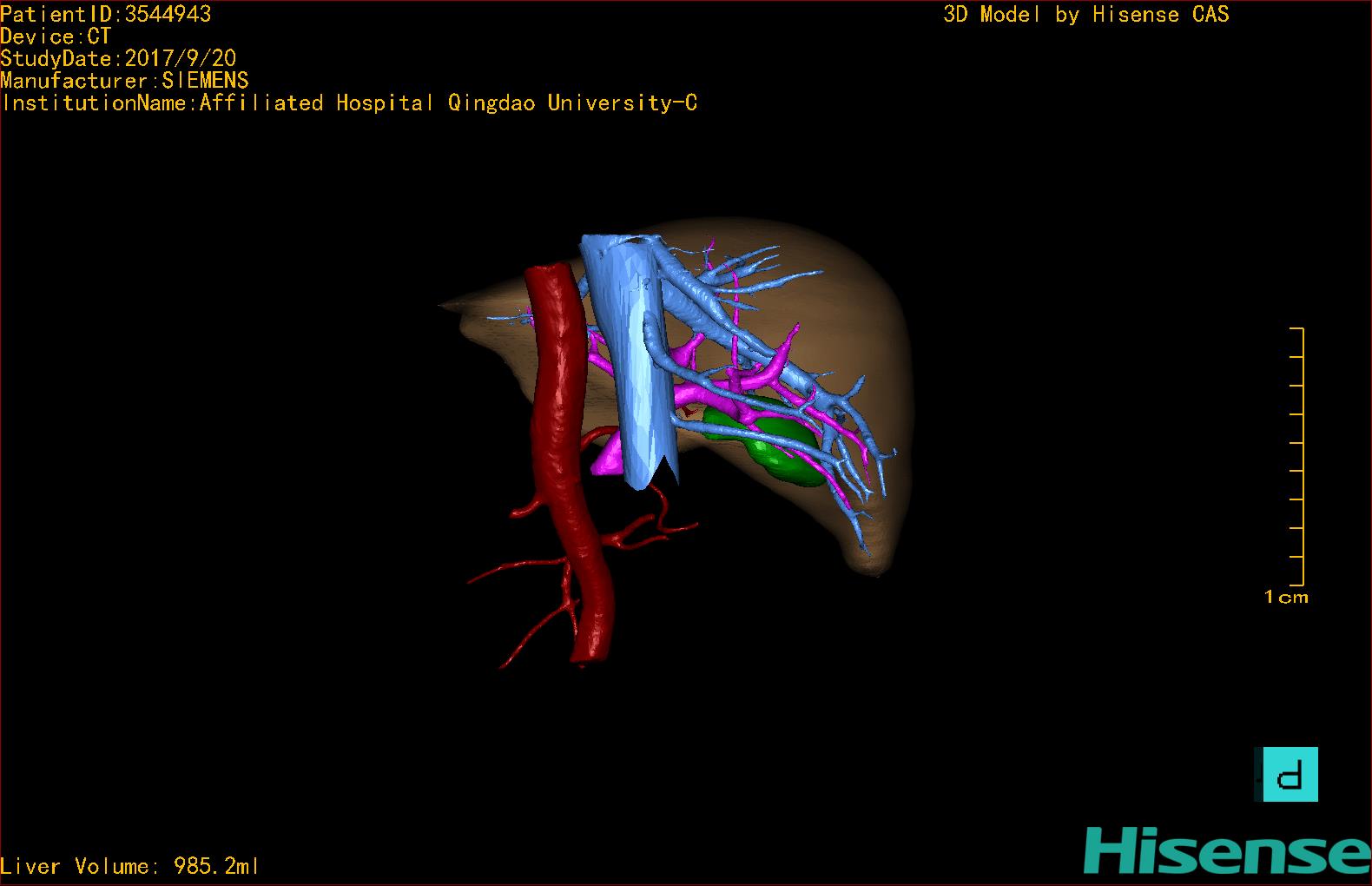This screenshot has width=1372, height=886.
Task: Click the PatientID text label
Action: [x=105, y=14]
